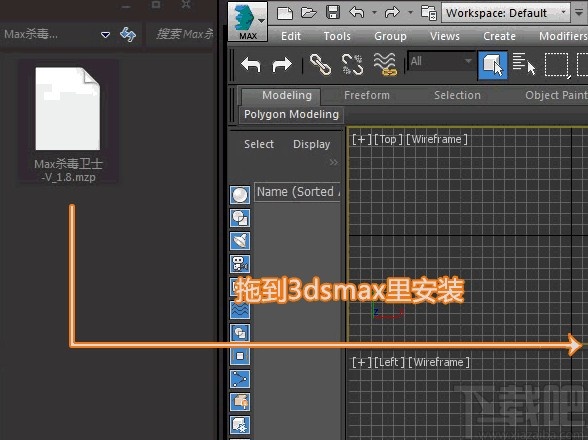Click the explorer address dropdown arrow
588x440 pixels.
(x=105, y=35)
